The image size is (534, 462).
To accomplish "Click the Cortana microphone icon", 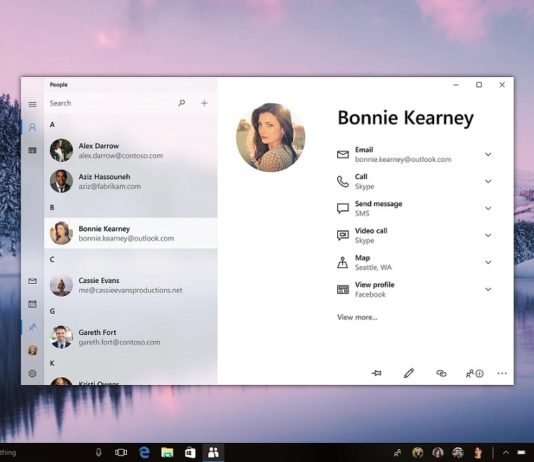I will tap(99, 452).
